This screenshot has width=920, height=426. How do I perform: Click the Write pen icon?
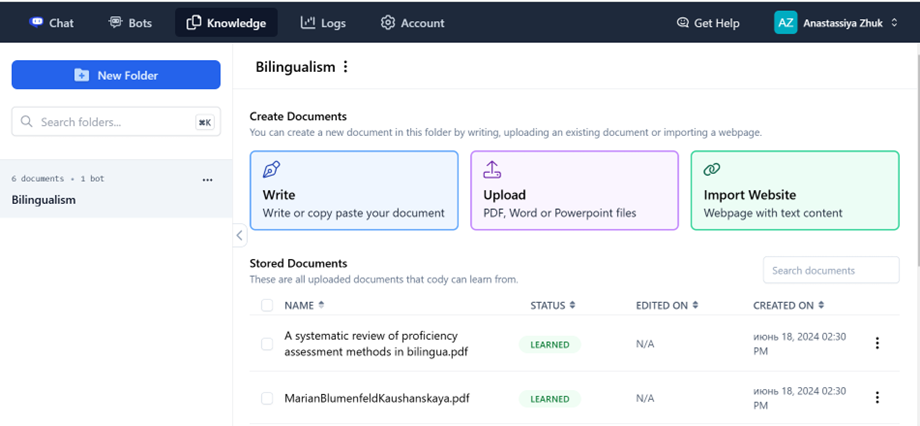272,170
